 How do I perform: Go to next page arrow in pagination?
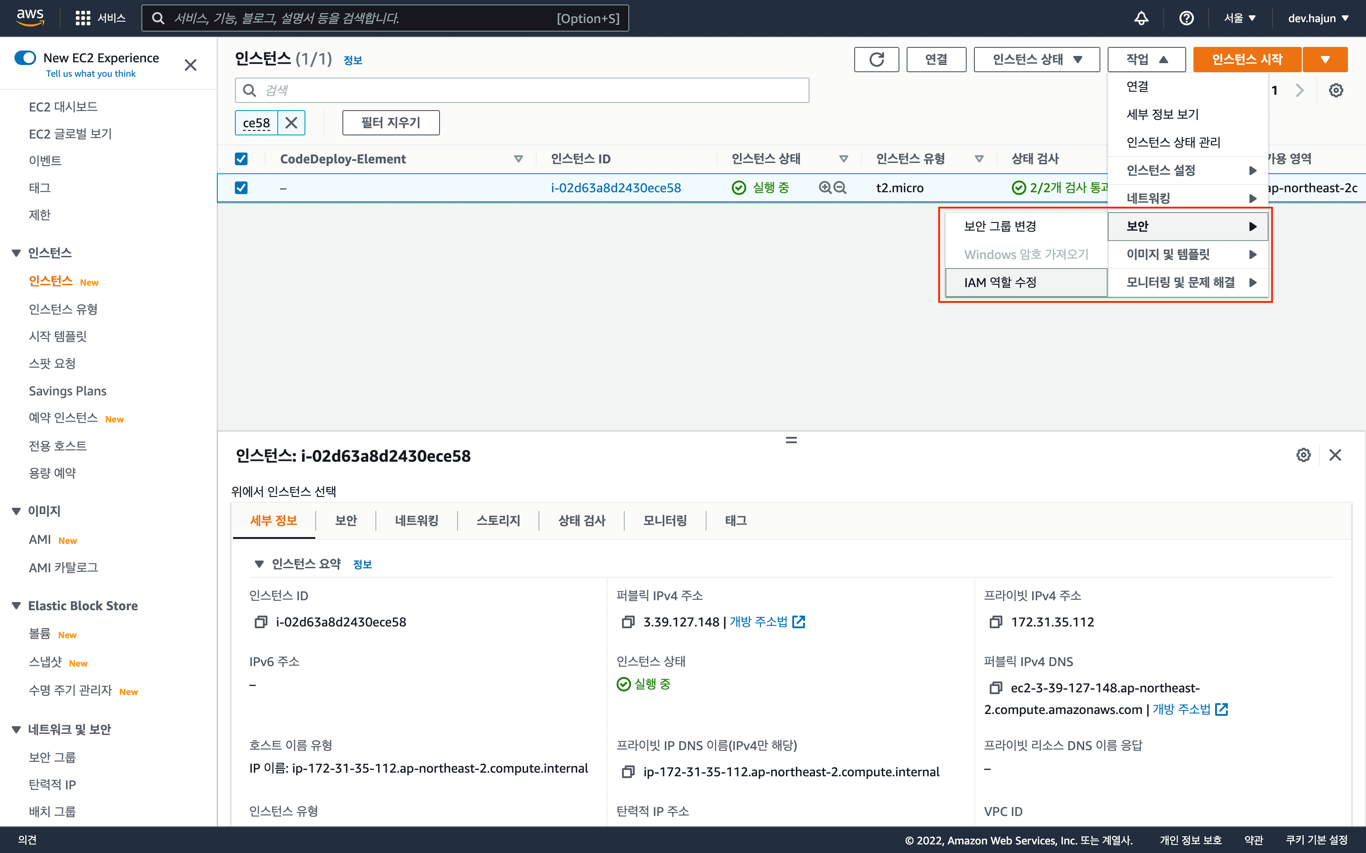[1300, 90]
